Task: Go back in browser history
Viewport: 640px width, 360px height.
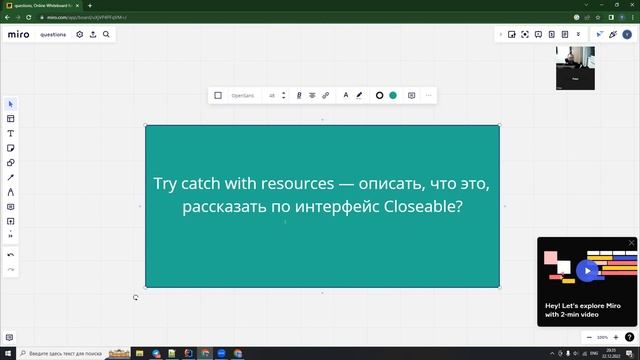Action: (x=7, y=18)
